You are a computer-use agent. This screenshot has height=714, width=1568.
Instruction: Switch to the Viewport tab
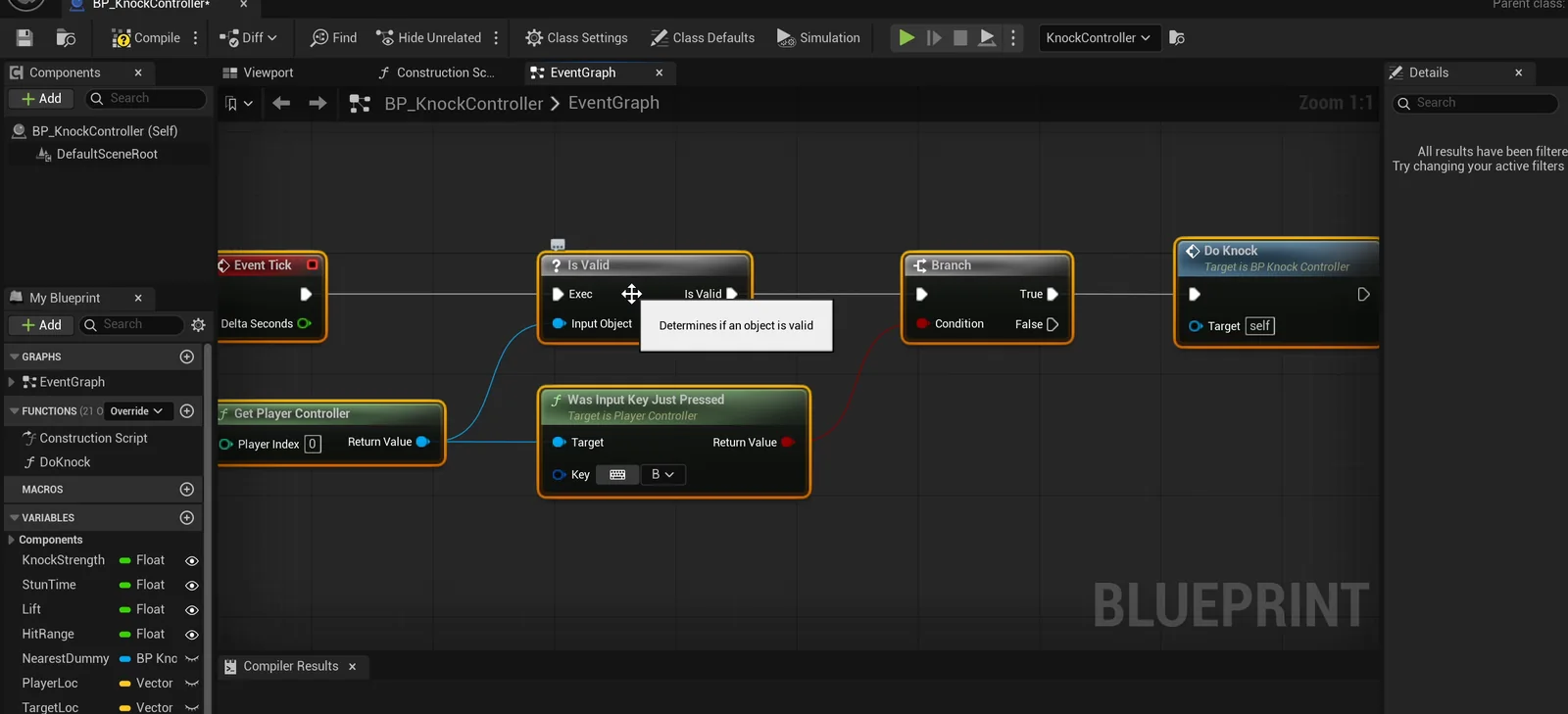click(x=258, y=72)
